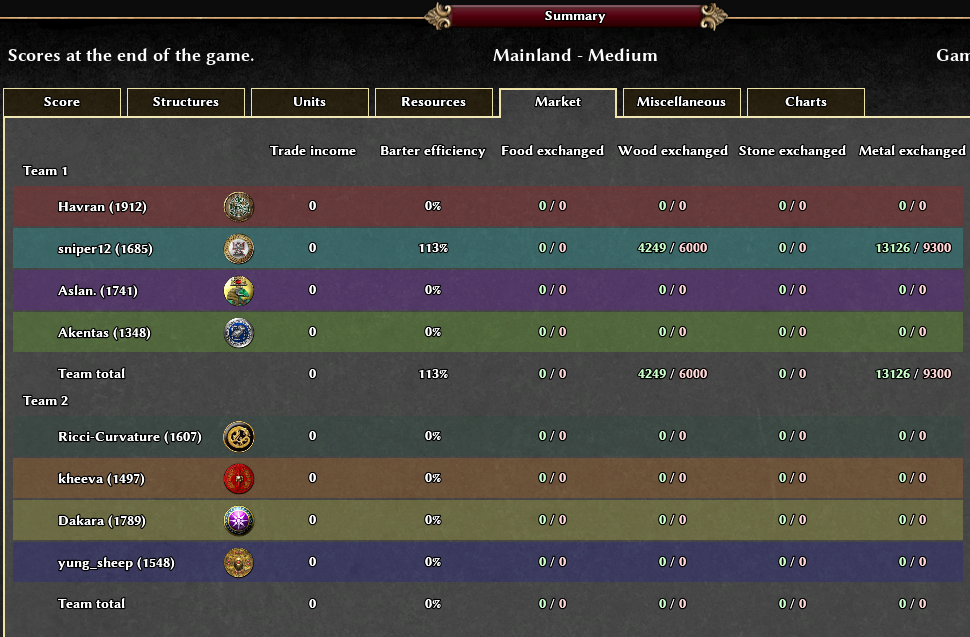Viewport: 970px width, 637px height.
Task: Click kheeva's red civilization emblem
Action: pyautogui.click(x=239, y=479)
